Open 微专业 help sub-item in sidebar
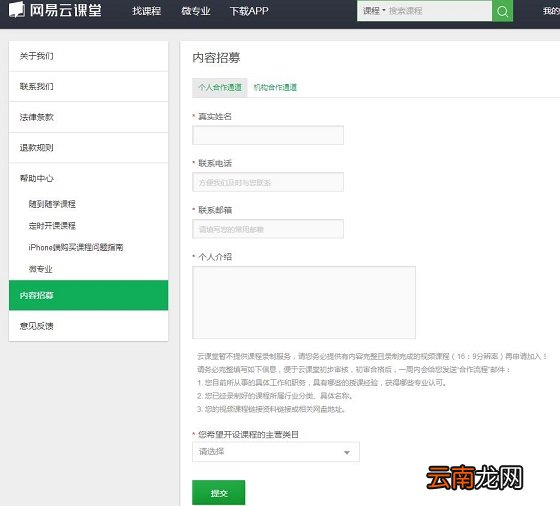Viewport: 560px width, 506px height. tap(40, 269)
